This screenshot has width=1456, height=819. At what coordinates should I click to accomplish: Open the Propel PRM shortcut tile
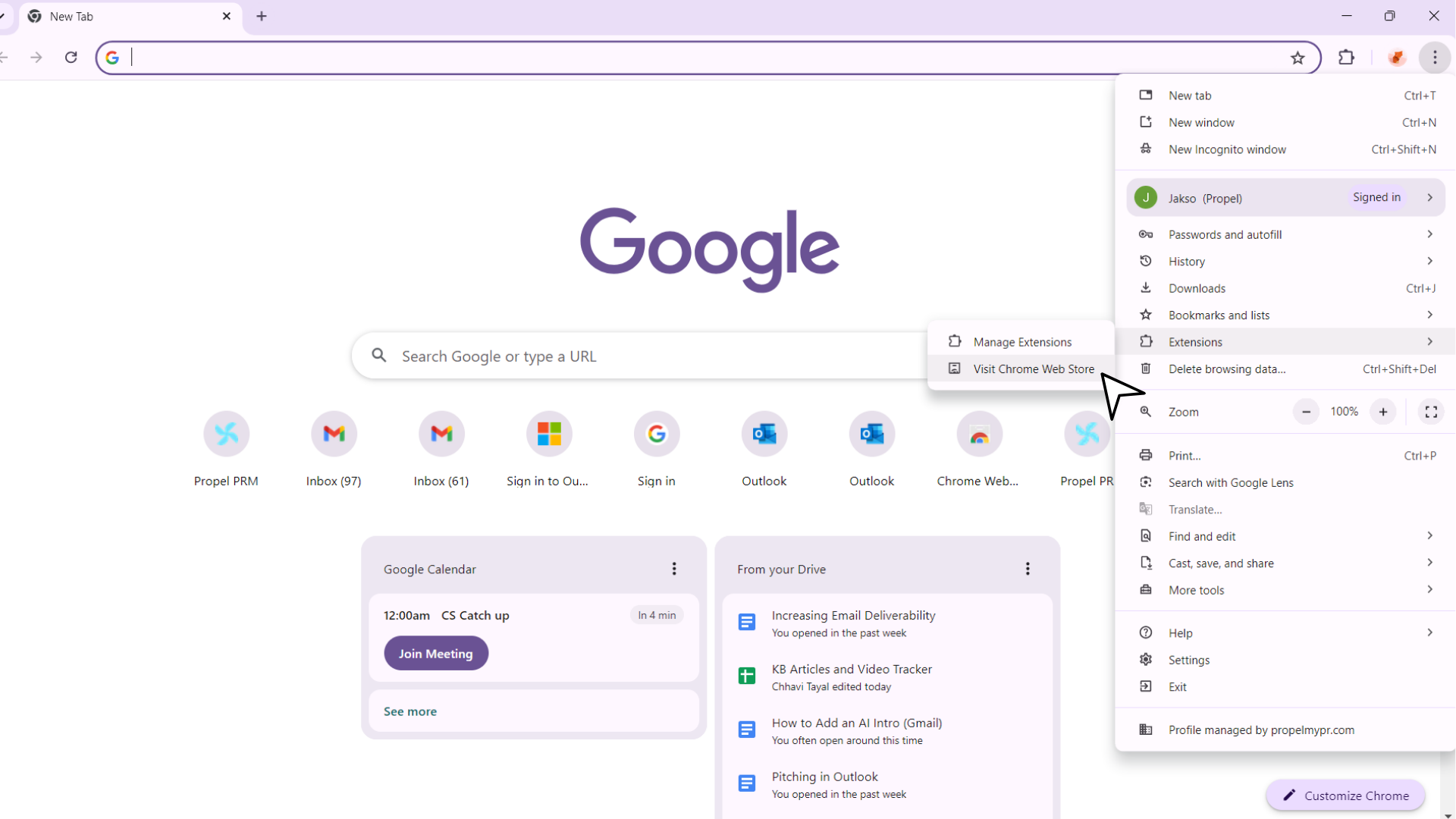[x=226, y=450]
